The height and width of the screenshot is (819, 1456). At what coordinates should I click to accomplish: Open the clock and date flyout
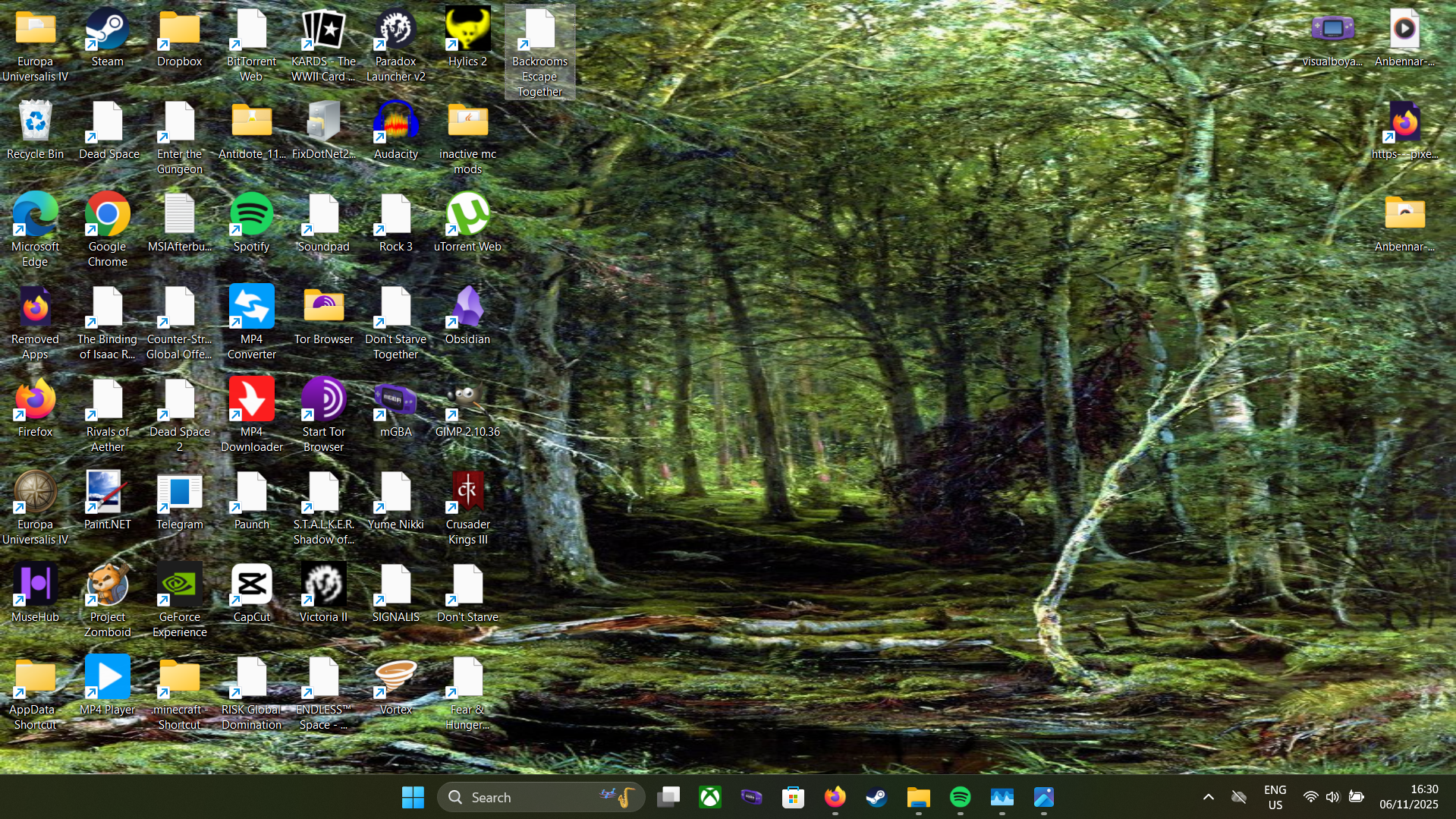click(1408, 797)
